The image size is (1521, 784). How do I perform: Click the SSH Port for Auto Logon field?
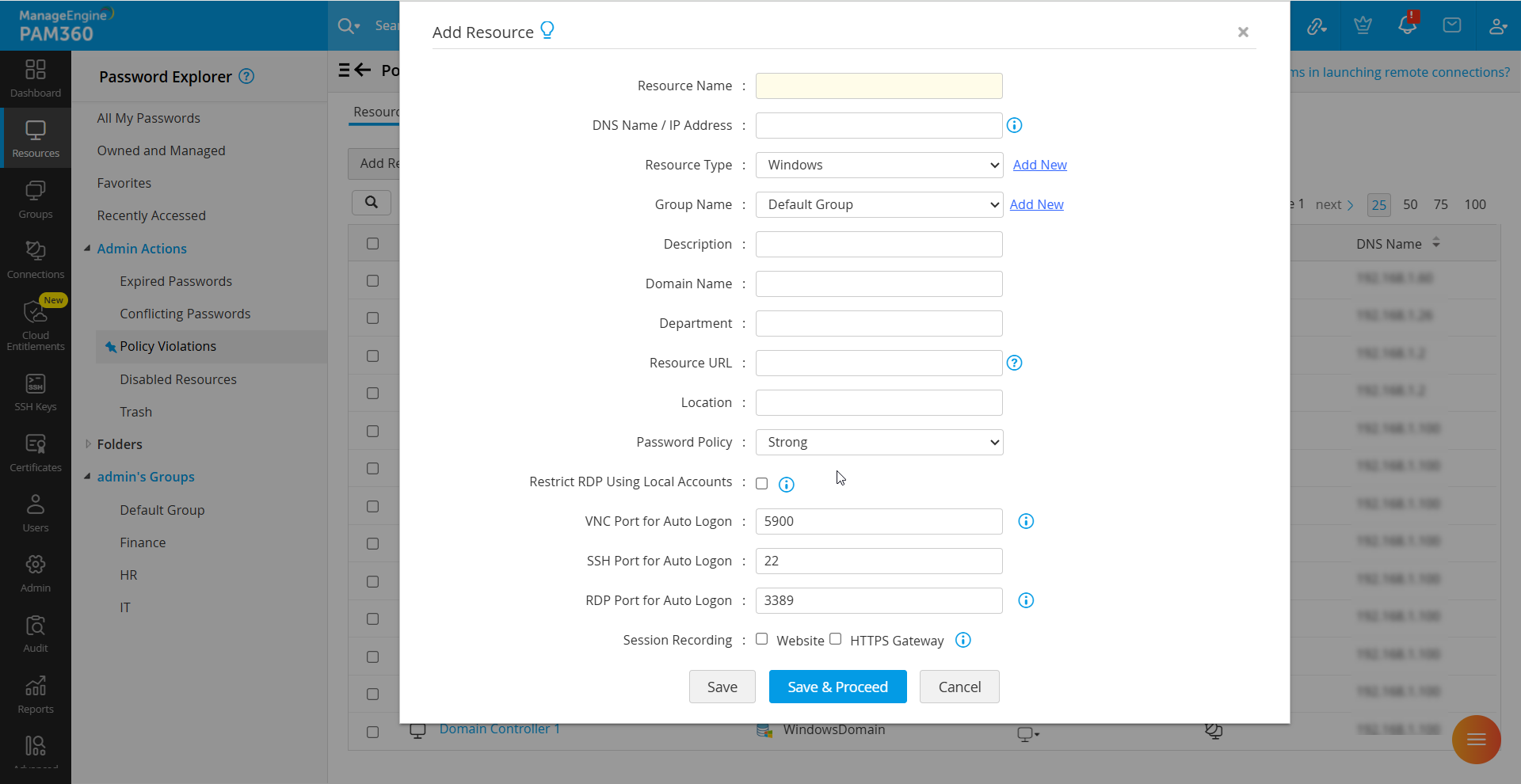coord(879,561)
